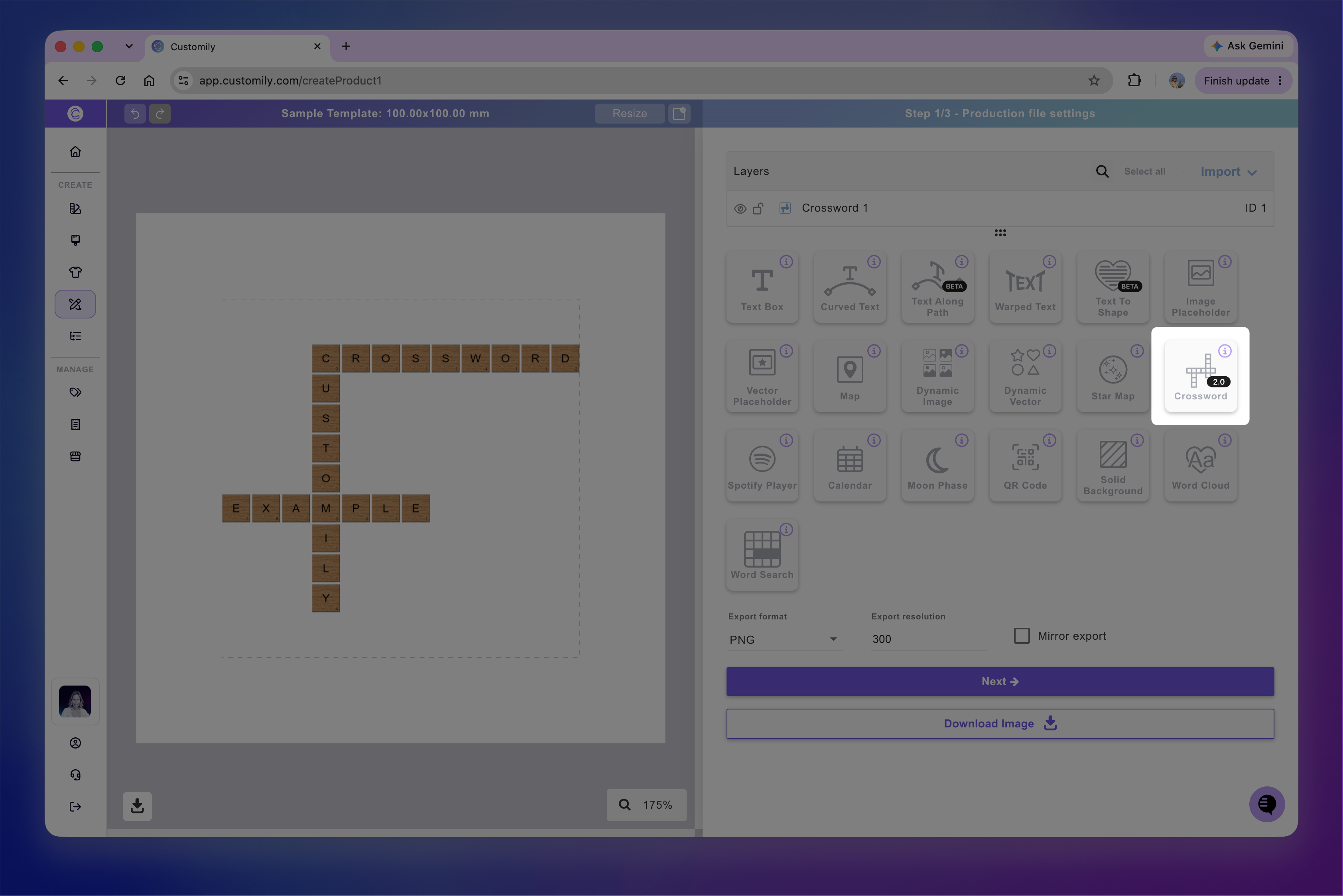Viewport: 1343px width, 896px height.
Task: Open the chat support bubble
Action: (x=1266, y=805)
